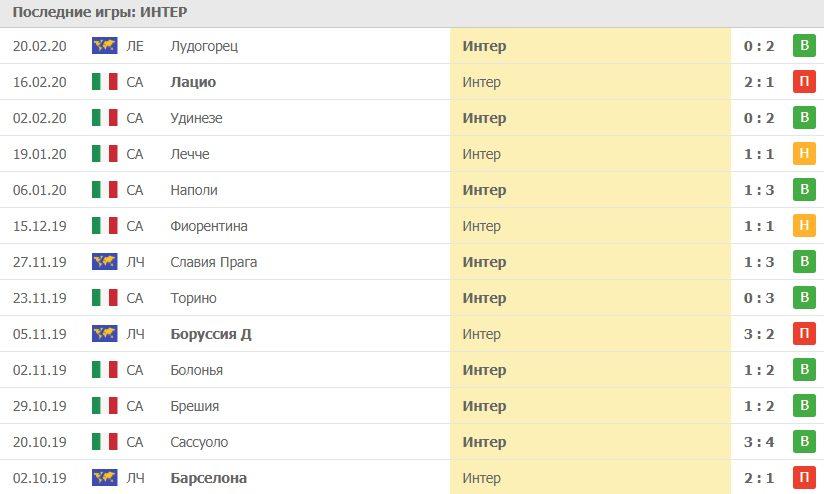Click the green win badge for Torino match
The width and height of the screenshot is (824, 494).
click(804, 298)
